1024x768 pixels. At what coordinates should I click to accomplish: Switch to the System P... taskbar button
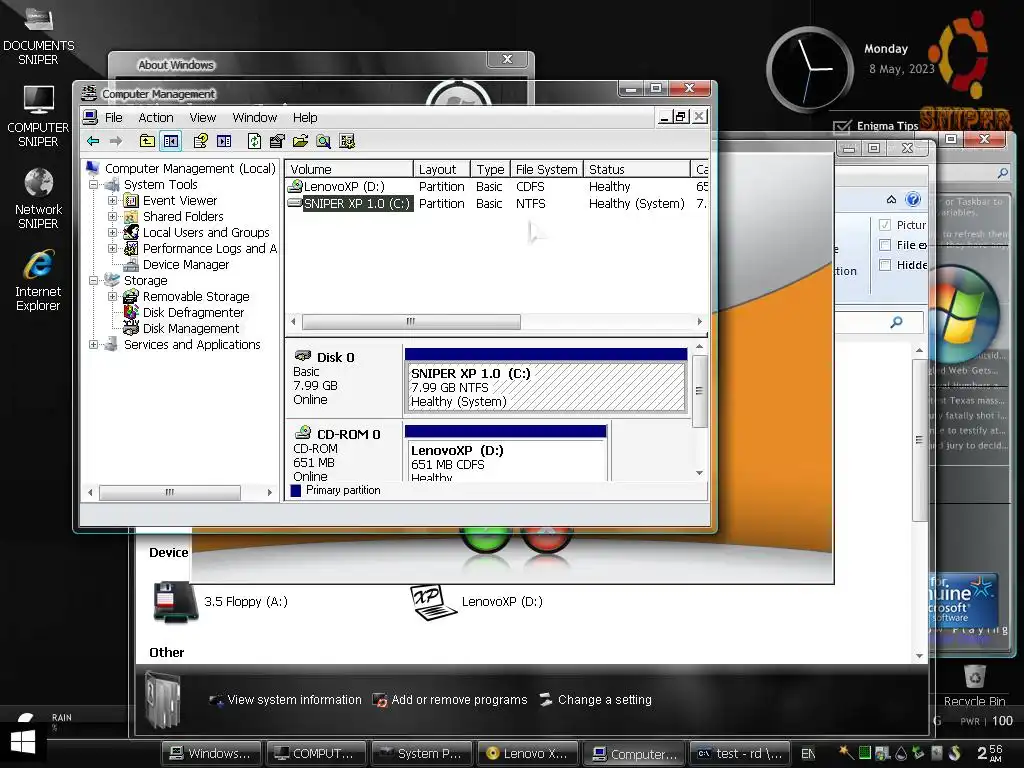[x=422, y=753]
